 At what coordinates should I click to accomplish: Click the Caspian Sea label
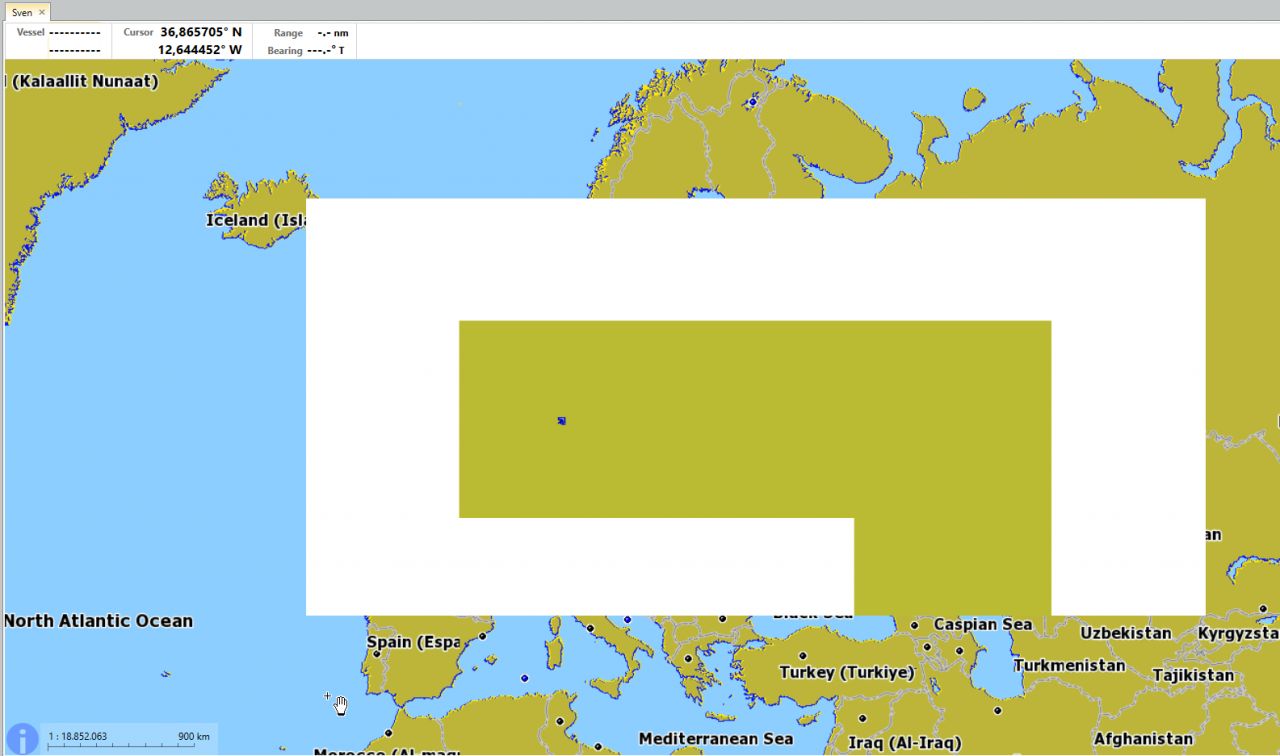tap(982, 624)
